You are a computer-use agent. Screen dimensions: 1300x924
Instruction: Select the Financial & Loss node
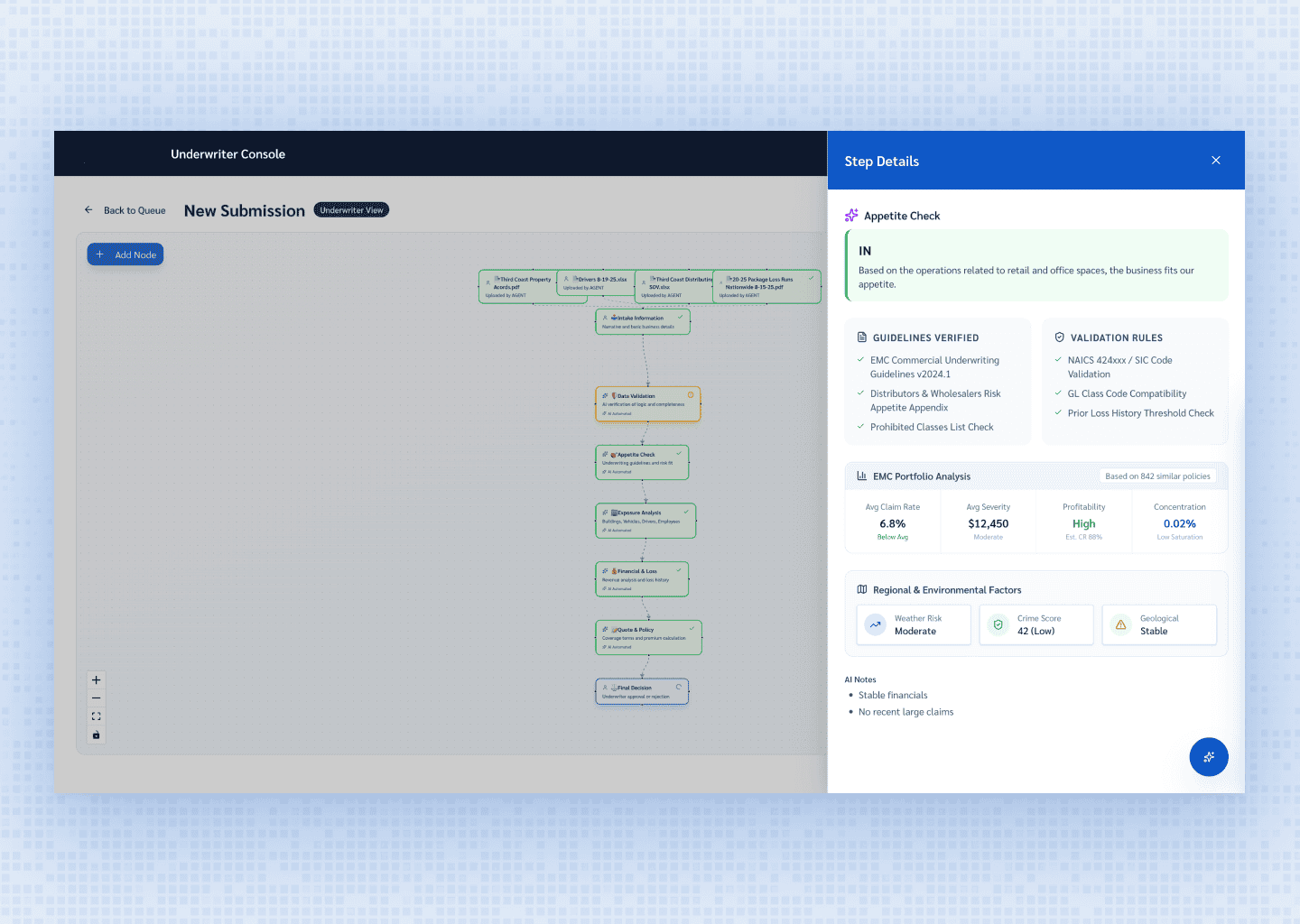tap(642, 579)
